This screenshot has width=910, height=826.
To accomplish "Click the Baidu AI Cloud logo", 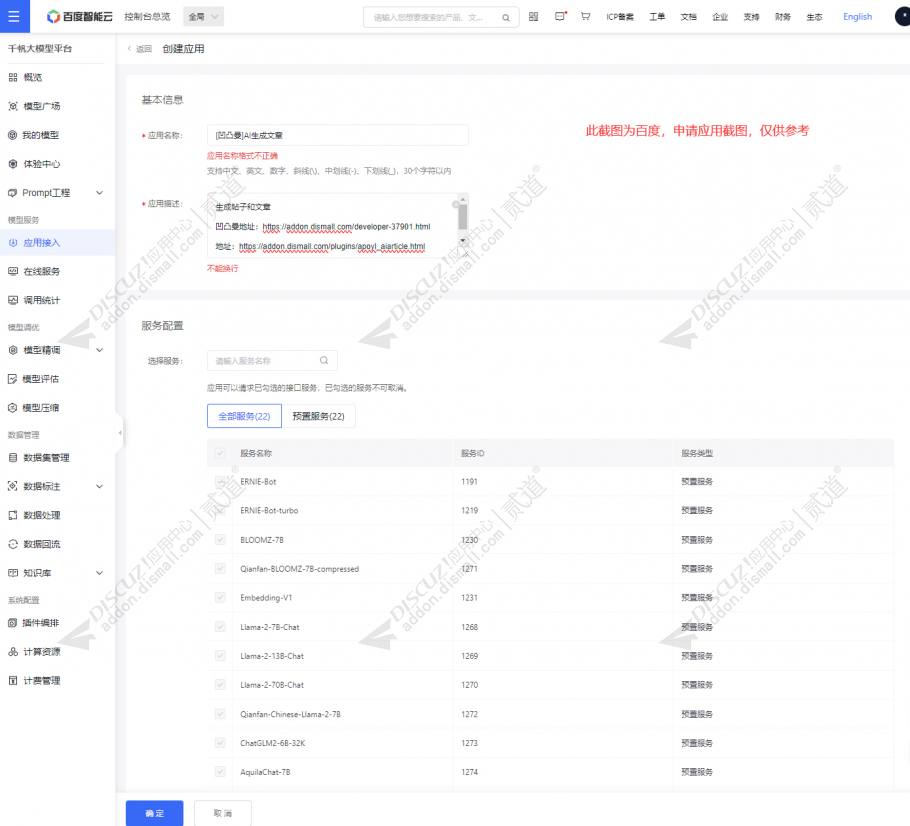I will click(x=80, y=17).
